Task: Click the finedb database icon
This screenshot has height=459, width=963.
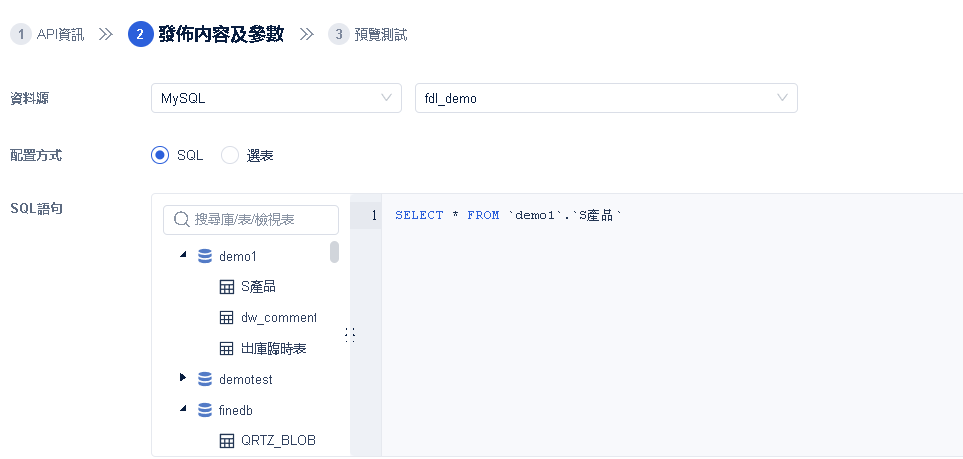Action: (205, 410)
